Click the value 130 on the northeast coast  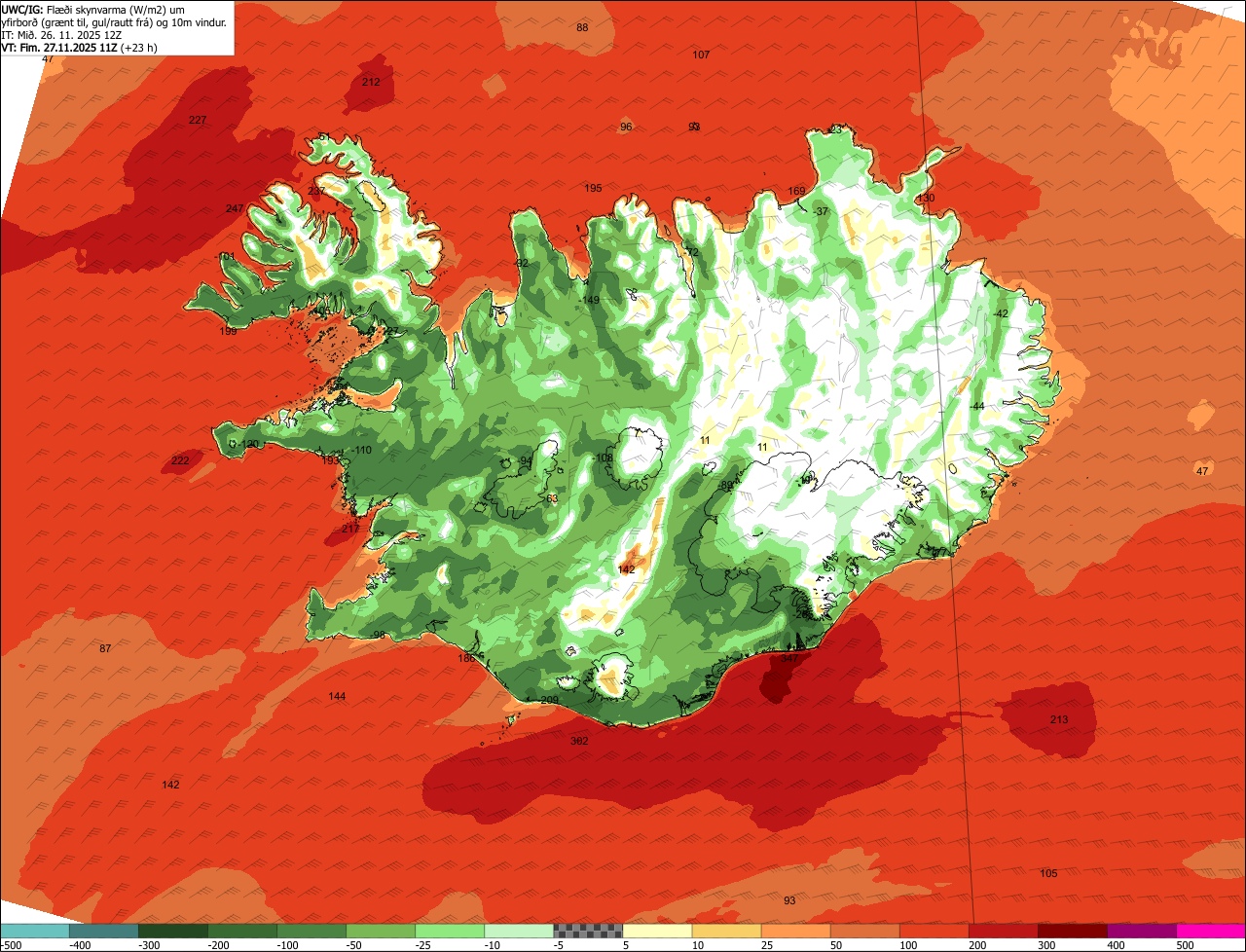click(x=926, y=199)
